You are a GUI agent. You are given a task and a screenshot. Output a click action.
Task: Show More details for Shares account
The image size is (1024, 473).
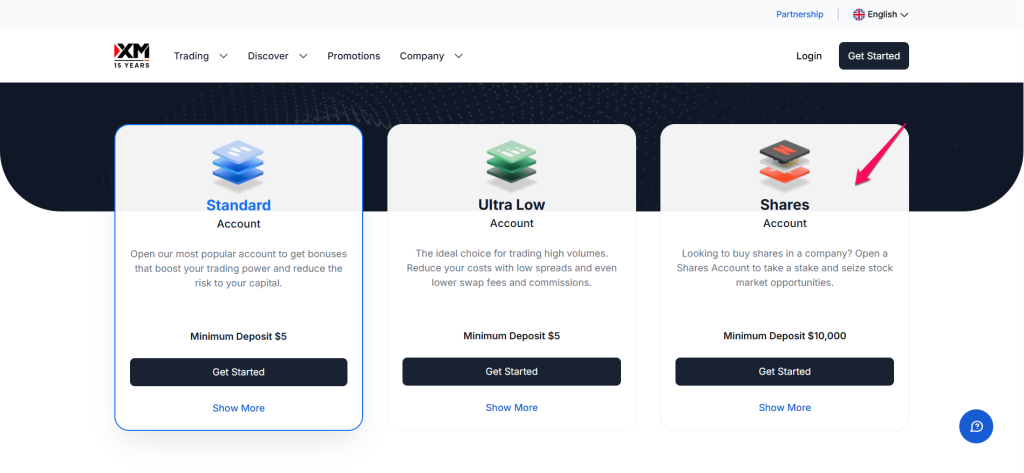point(784,408)
